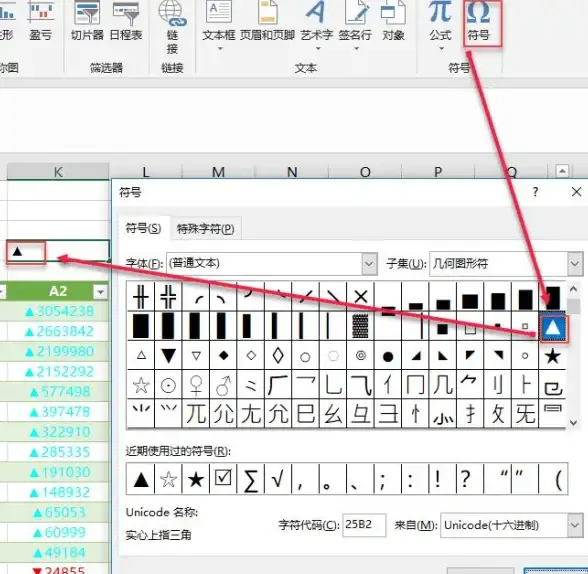Click the 链接 hyperlink button
Viewport: 588px width, 574px height.
click(172, 27)
